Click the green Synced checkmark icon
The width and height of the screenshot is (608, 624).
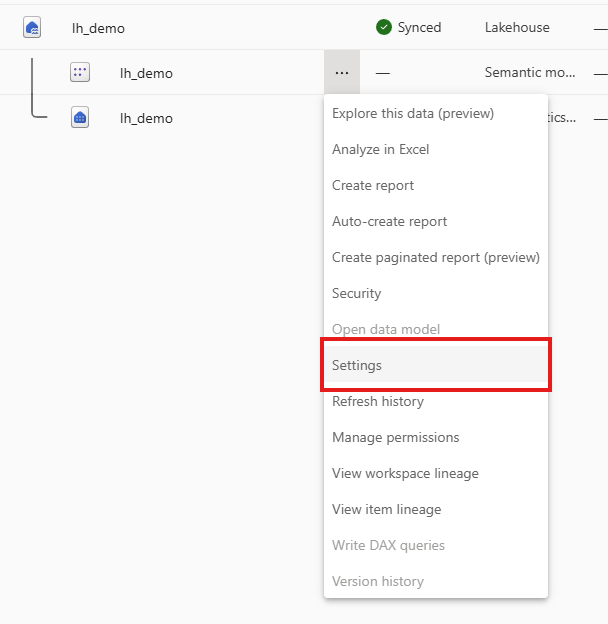click(384, 28)
